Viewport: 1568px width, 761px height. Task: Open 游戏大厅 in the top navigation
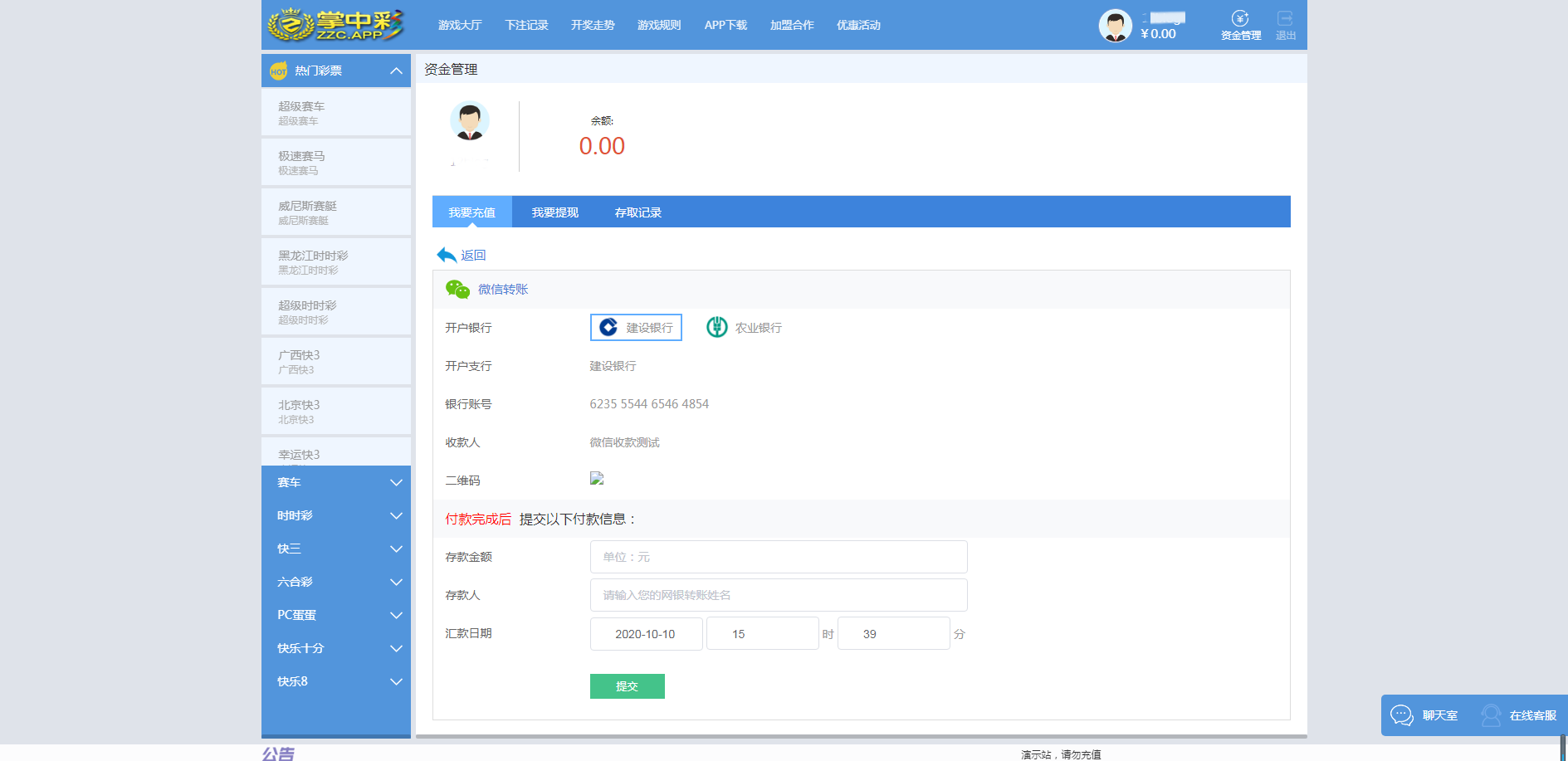460,26
